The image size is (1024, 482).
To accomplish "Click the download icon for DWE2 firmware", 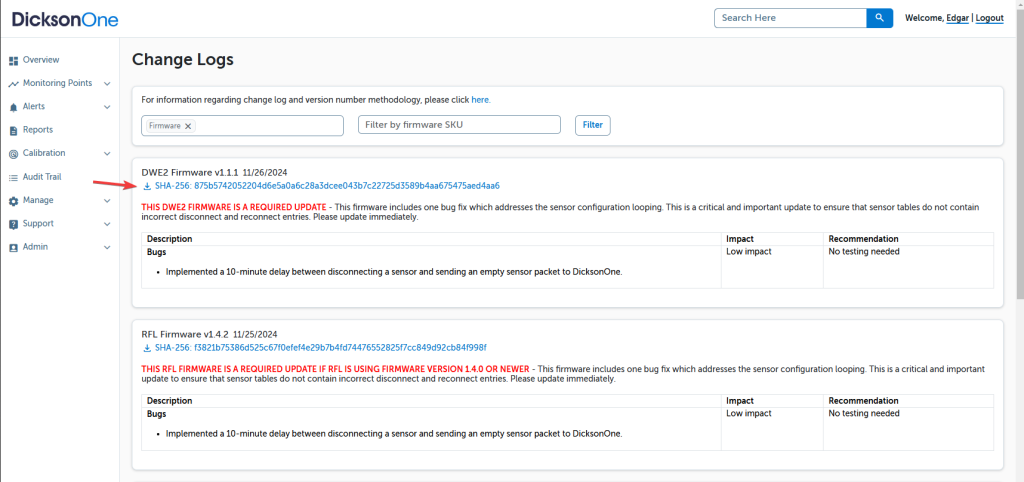I will 148,186.
